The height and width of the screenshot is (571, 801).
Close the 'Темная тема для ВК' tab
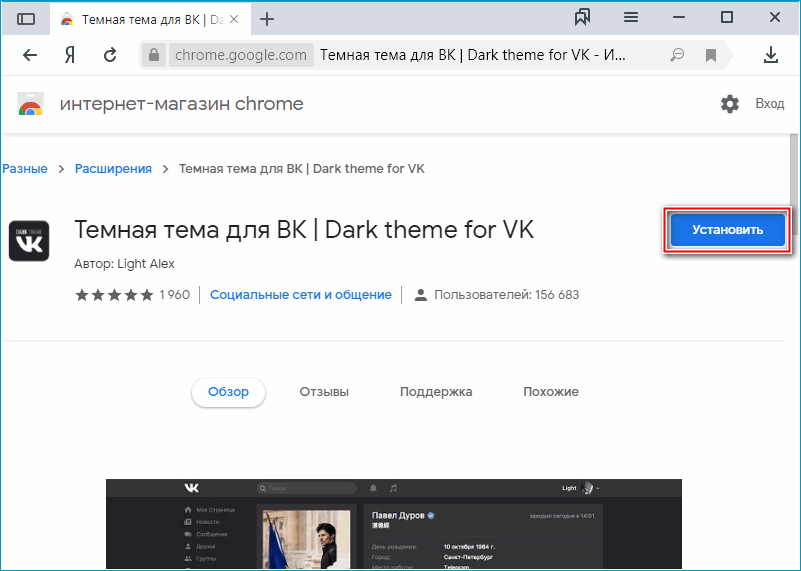point(234,19)
